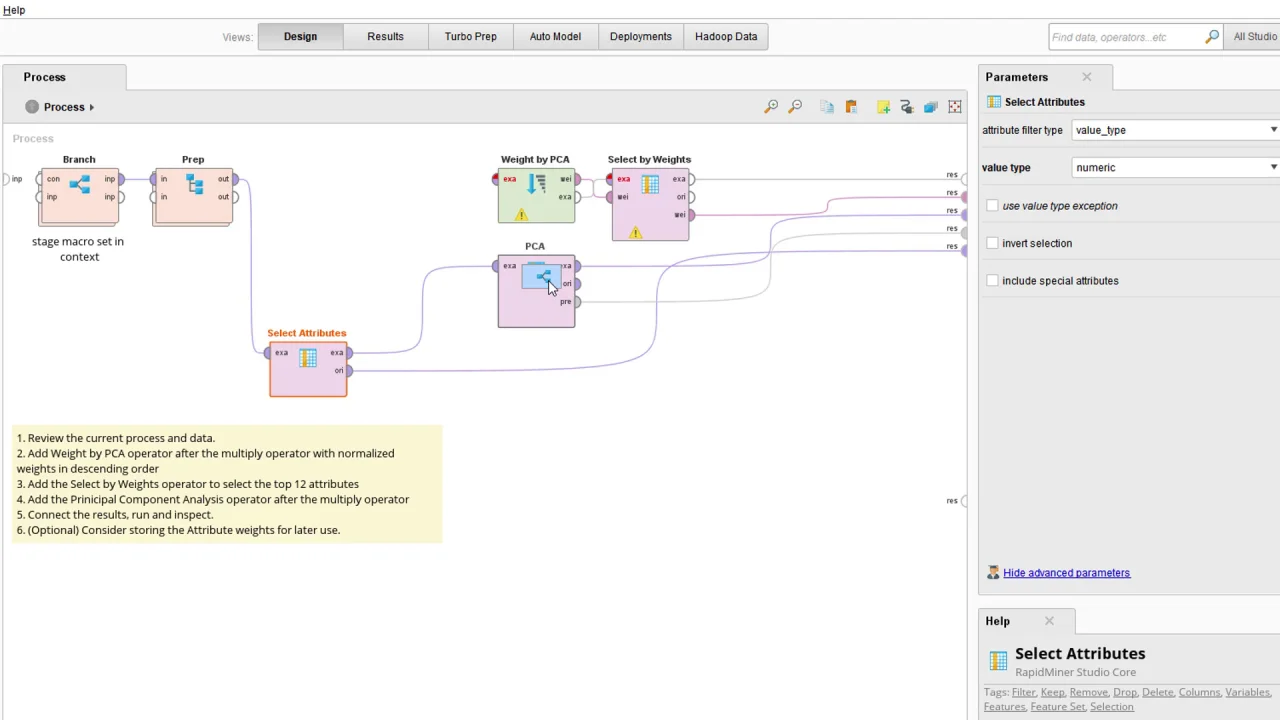Click the Feature Set tag link
The width and height of the screenshot is (1280, 720).
[x=1057, y=707]
